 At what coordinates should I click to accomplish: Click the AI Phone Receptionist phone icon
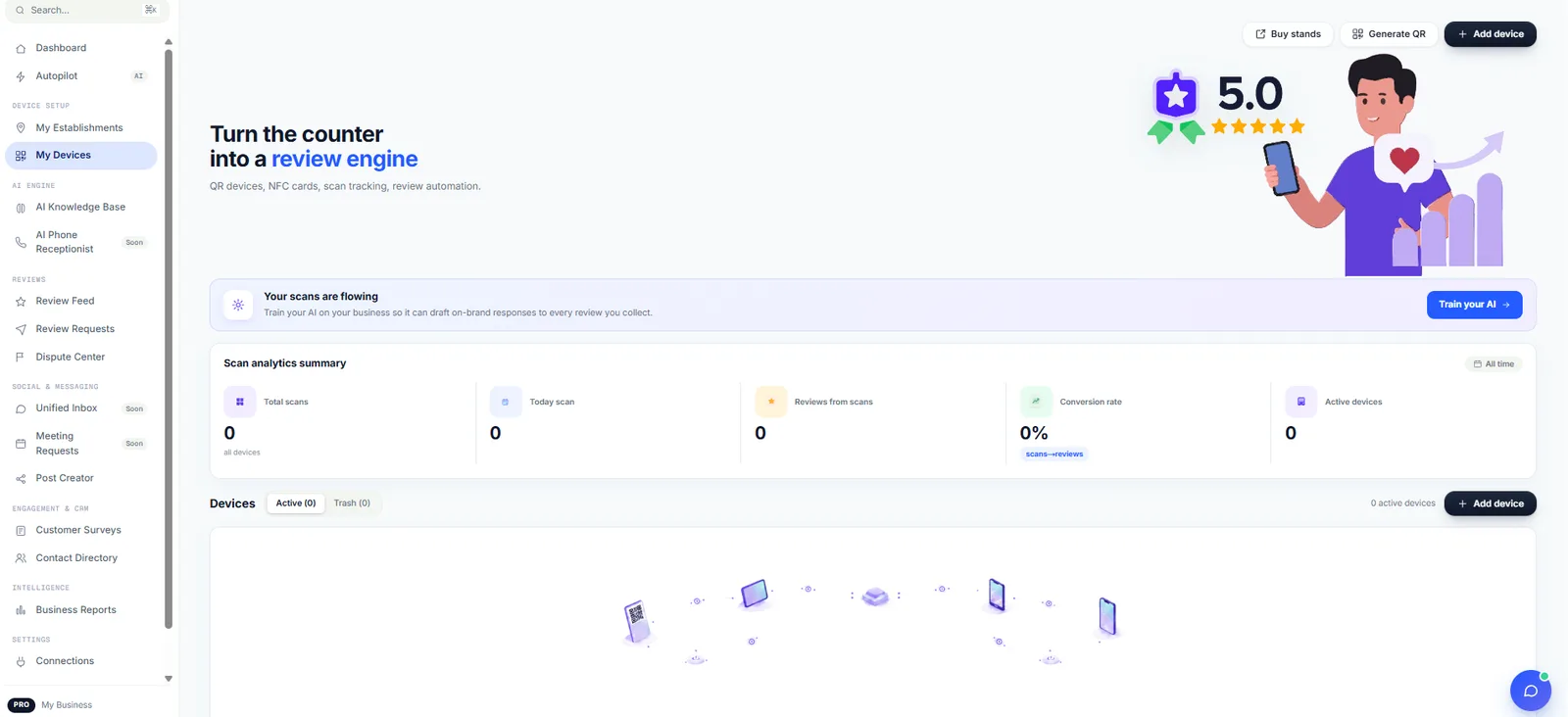point(21,242)
